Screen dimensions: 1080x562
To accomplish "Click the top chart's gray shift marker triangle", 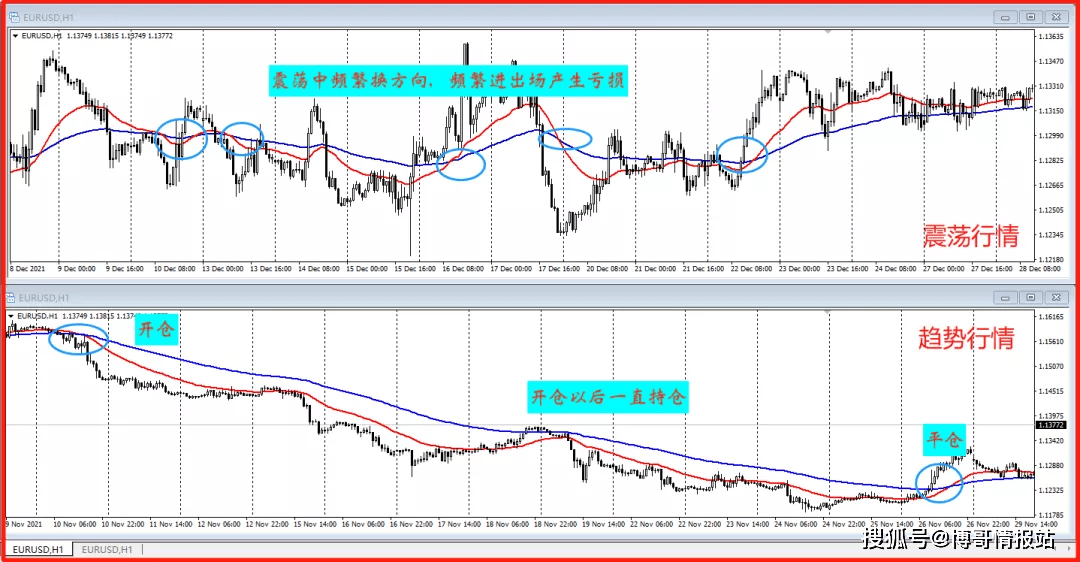I will (827, 33).
